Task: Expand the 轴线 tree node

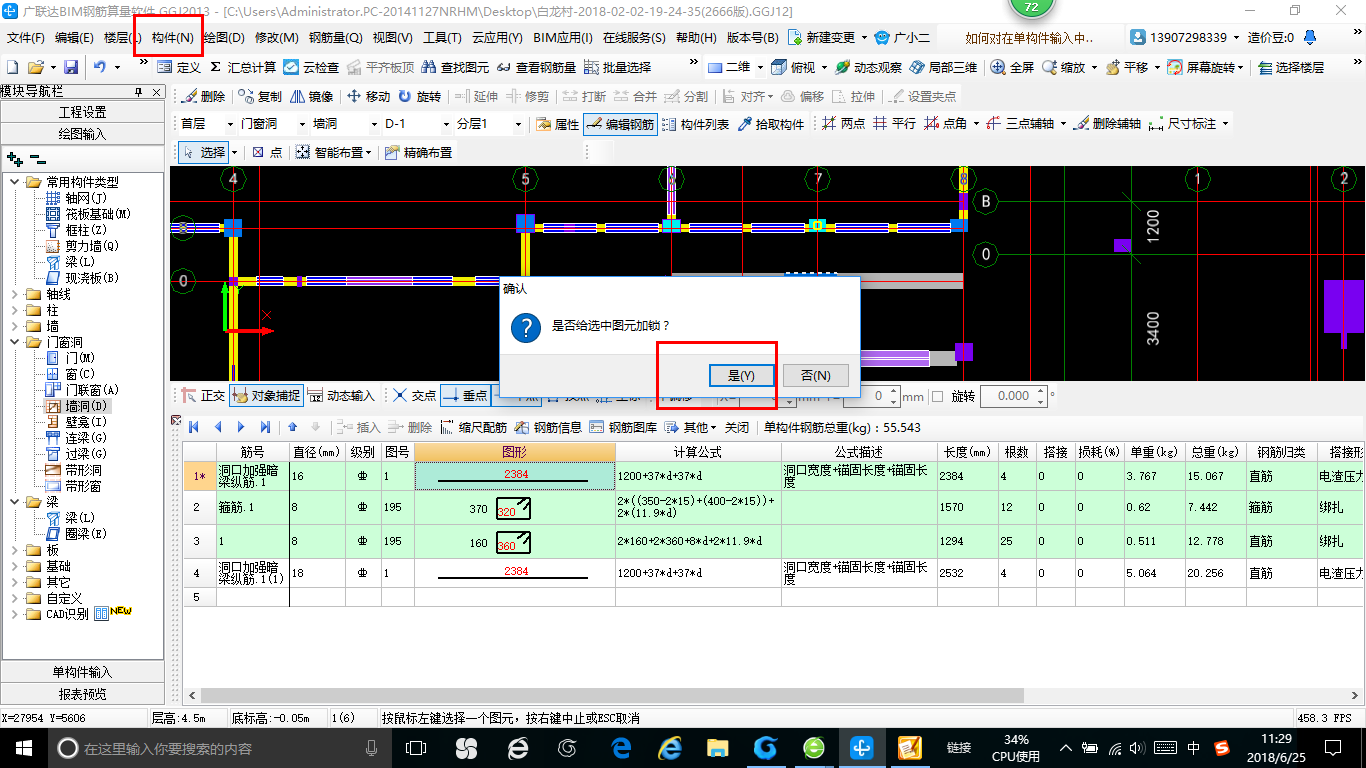Action: pos(14,294)
